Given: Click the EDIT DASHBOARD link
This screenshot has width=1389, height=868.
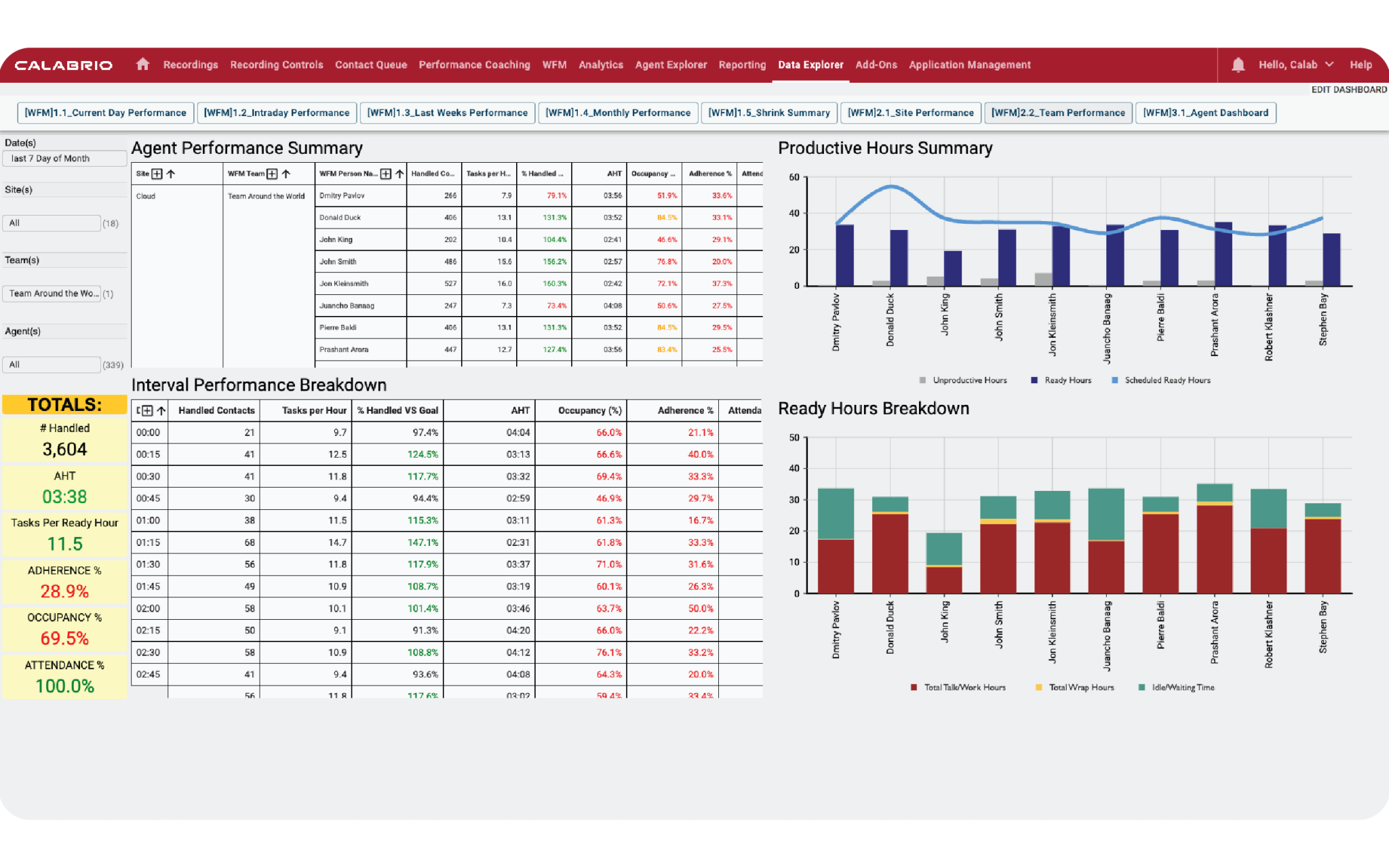Looking at the screenshot, I should [1348, 89].
